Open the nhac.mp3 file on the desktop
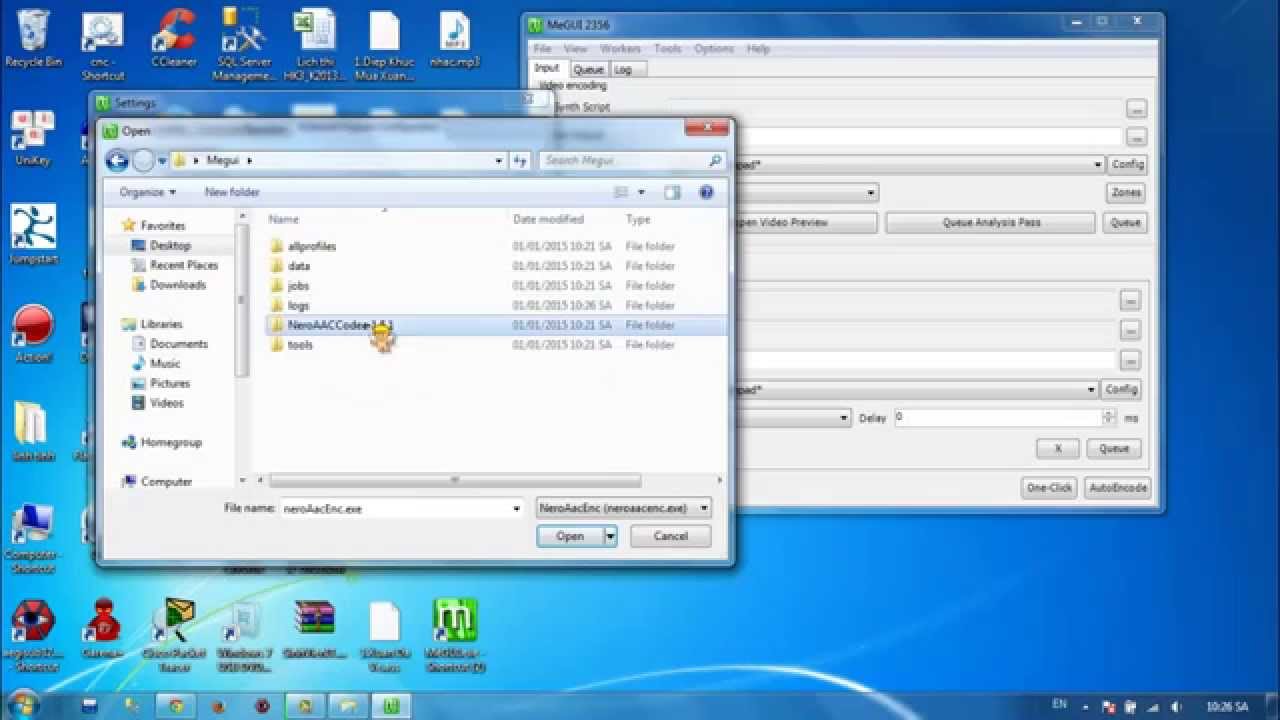Image resolution: width=1280 pixels, height=720 pixels. (454, 38)
